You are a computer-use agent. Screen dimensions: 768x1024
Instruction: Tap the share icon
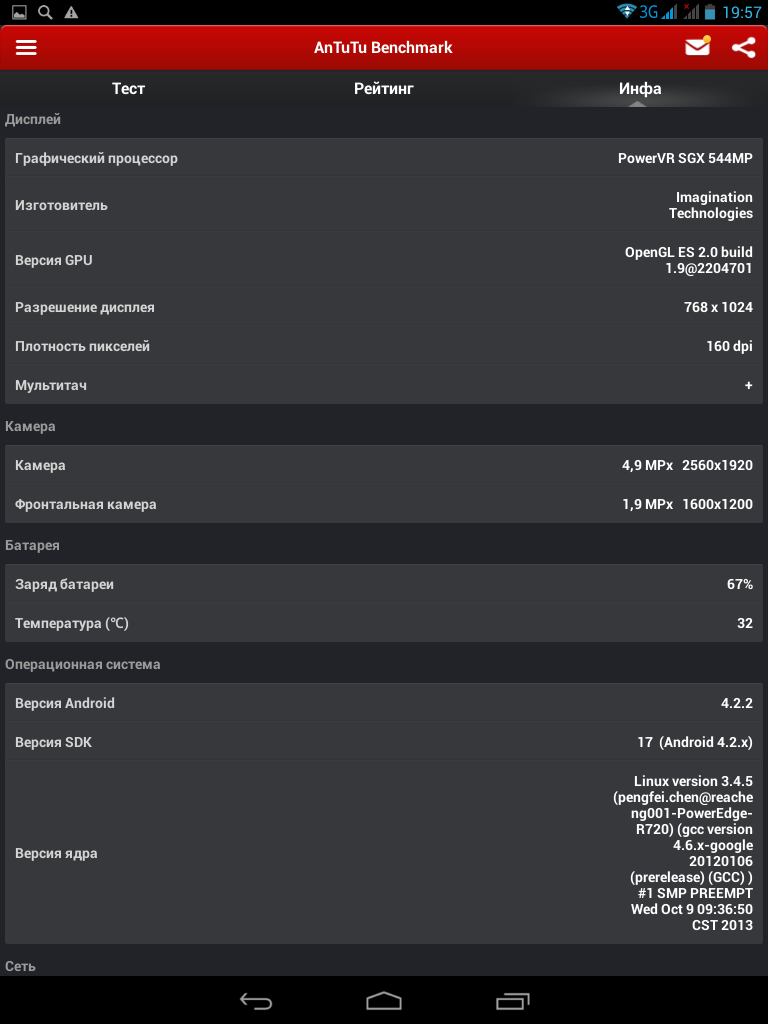pyautogui.click(x=743, y=47)
